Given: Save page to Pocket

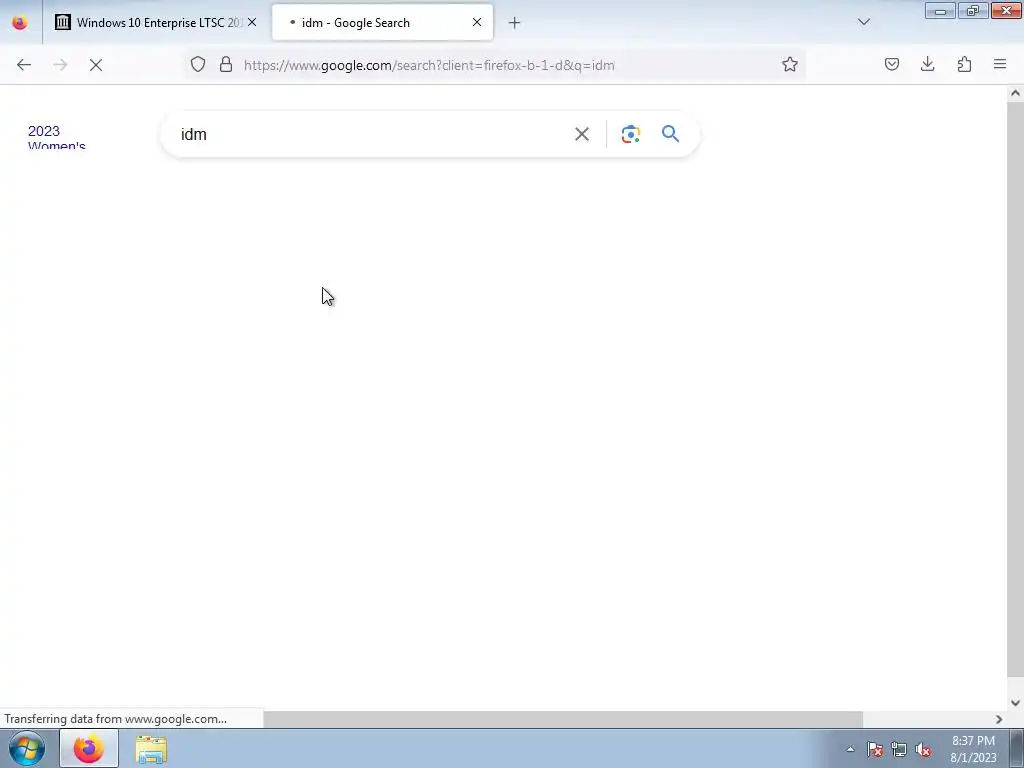Looking at the screenshot, I should (x=891, y=64).
